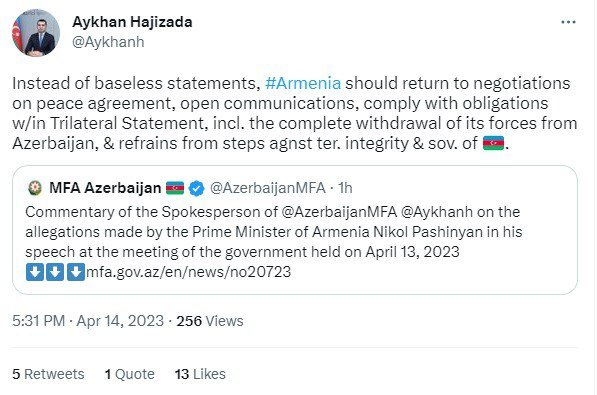Click the flag emoji beside MFA Azerbaijan

pos(175,188)
